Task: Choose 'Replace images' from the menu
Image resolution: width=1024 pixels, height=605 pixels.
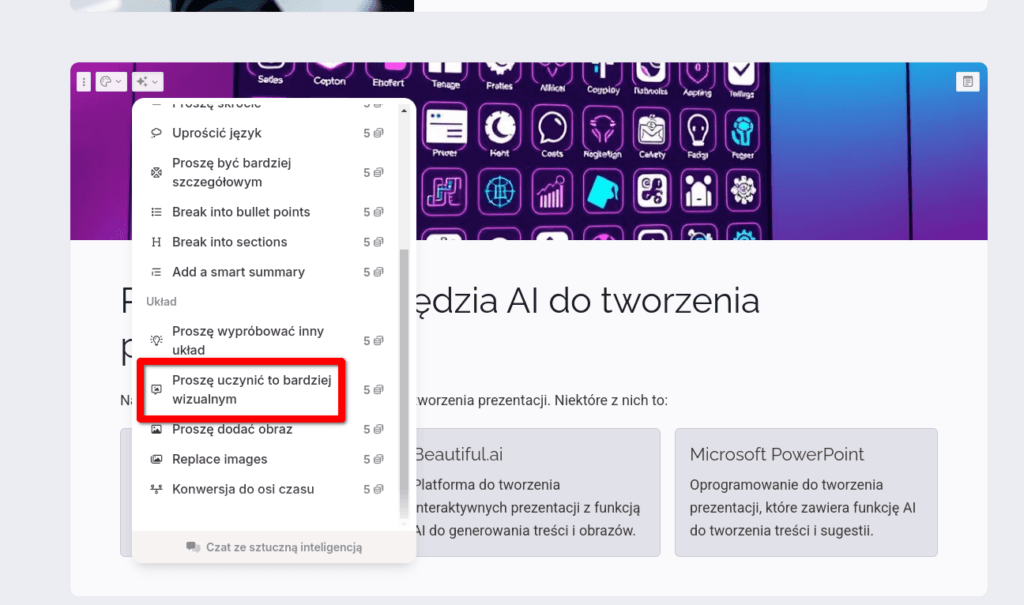Action: click(x=266, y=459)
